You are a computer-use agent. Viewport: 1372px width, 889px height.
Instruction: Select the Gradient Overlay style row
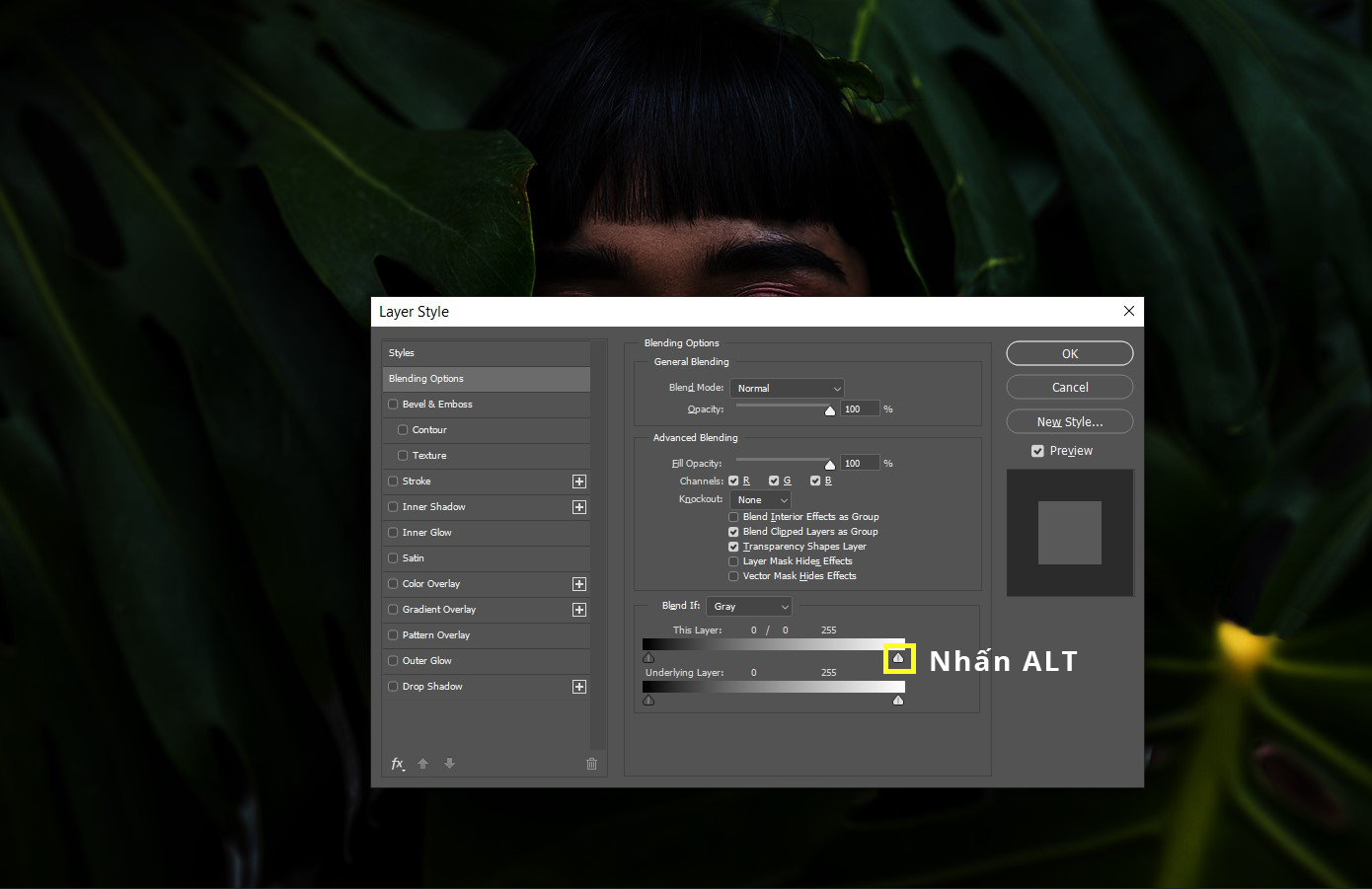click(x=487, y=610)
